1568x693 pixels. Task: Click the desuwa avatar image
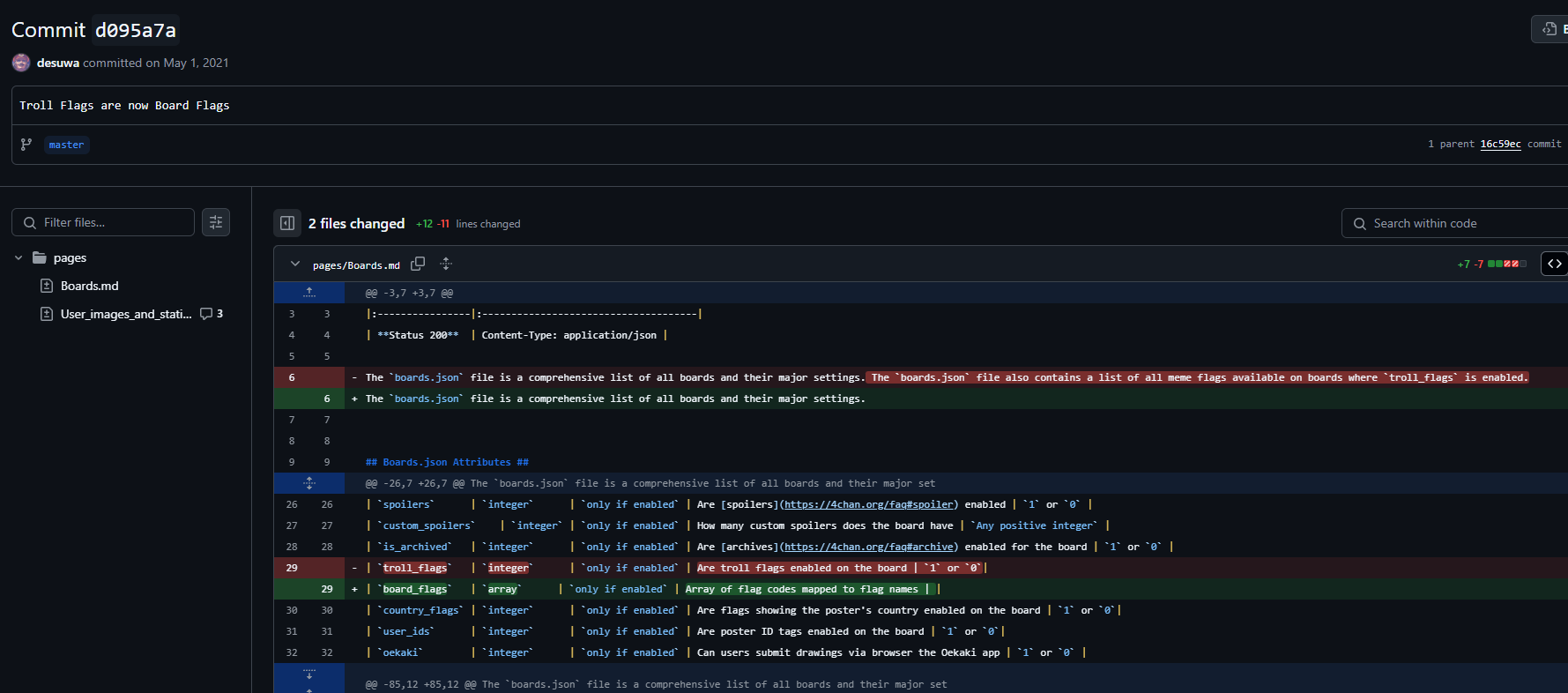(21, 63)
